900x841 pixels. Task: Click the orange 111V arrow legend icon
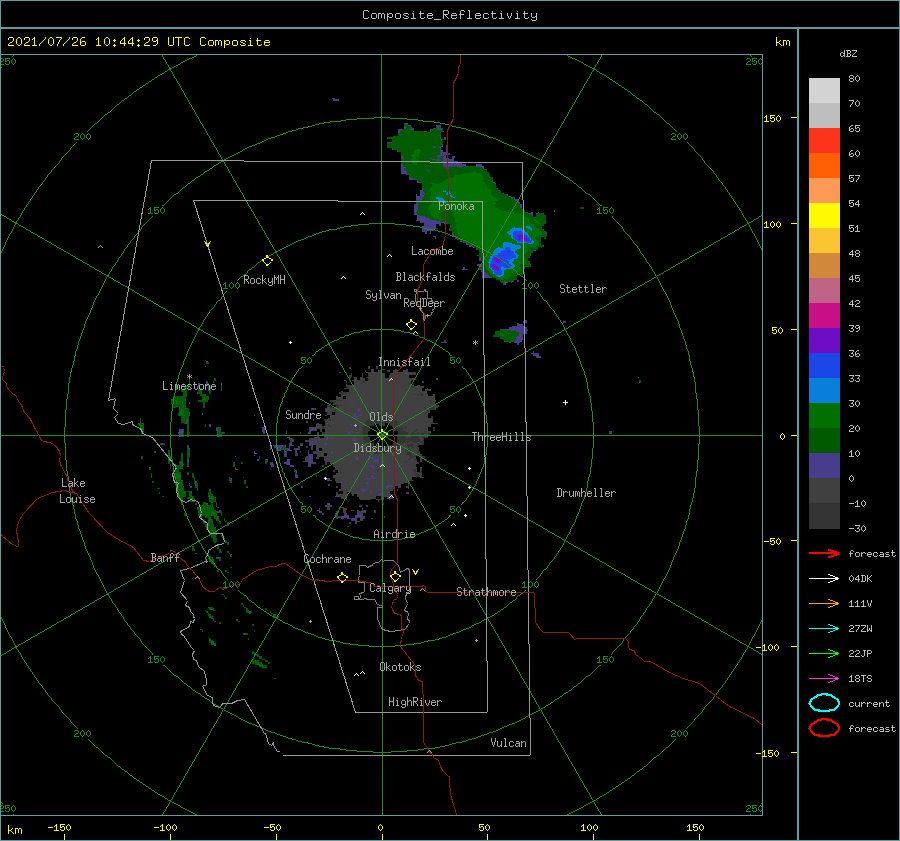coord(824,603)
